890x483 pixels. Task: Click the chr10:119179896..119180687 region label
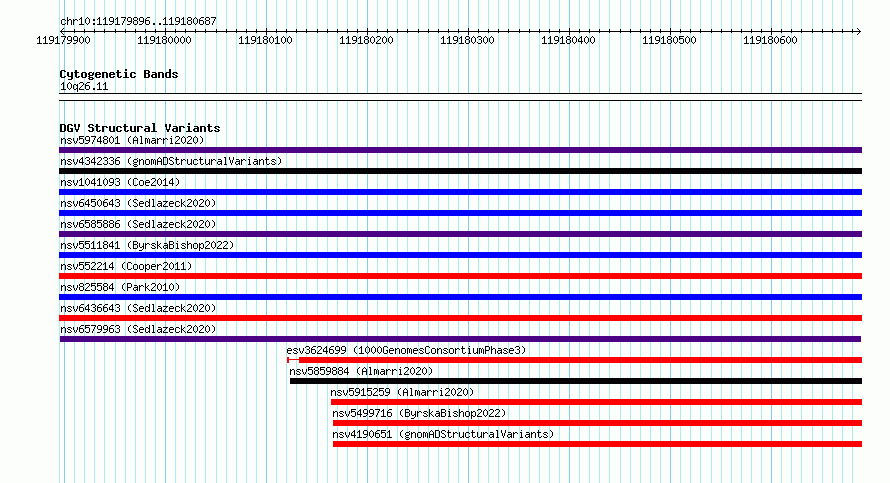pyautogui.click(x=138, y=21)
